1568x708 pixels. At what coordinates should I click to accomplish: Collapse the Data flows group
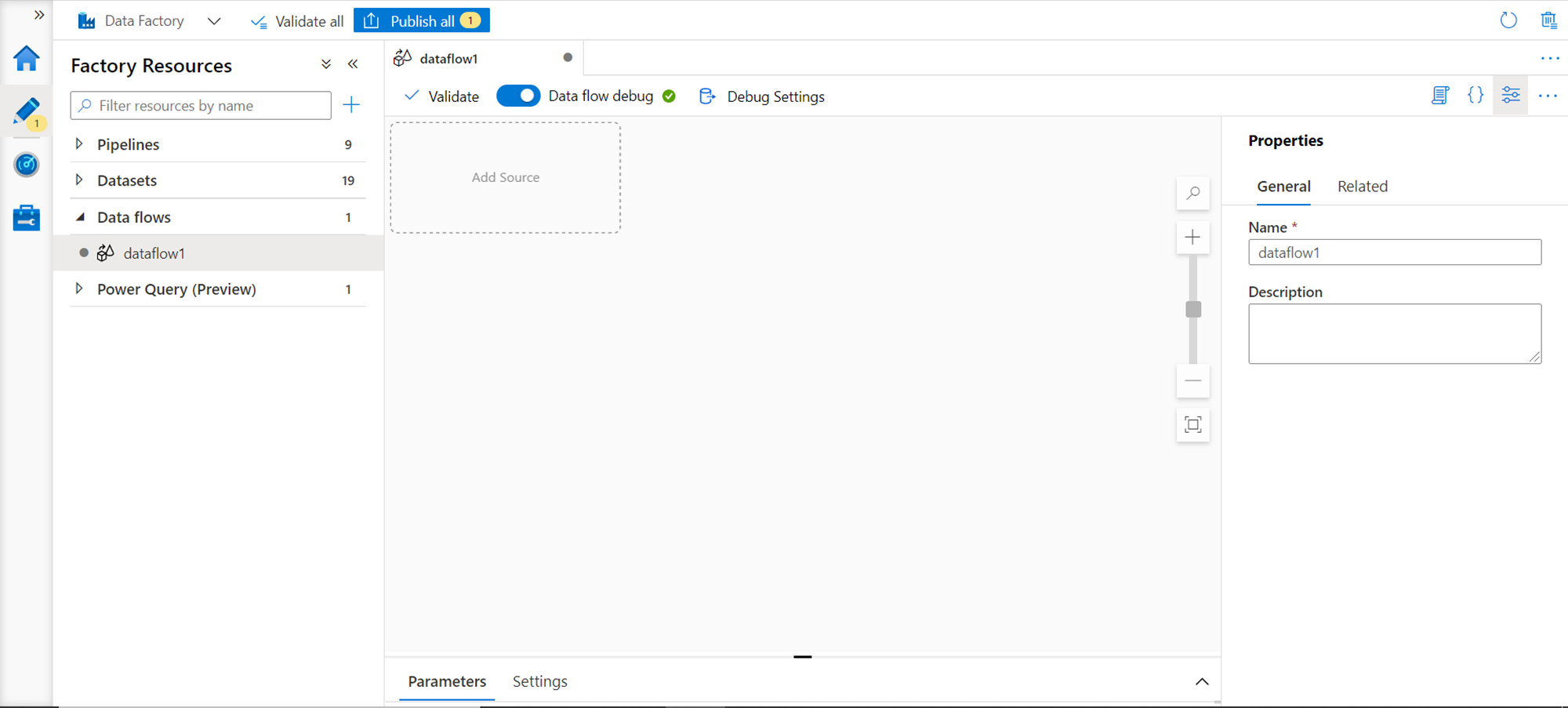79,217
